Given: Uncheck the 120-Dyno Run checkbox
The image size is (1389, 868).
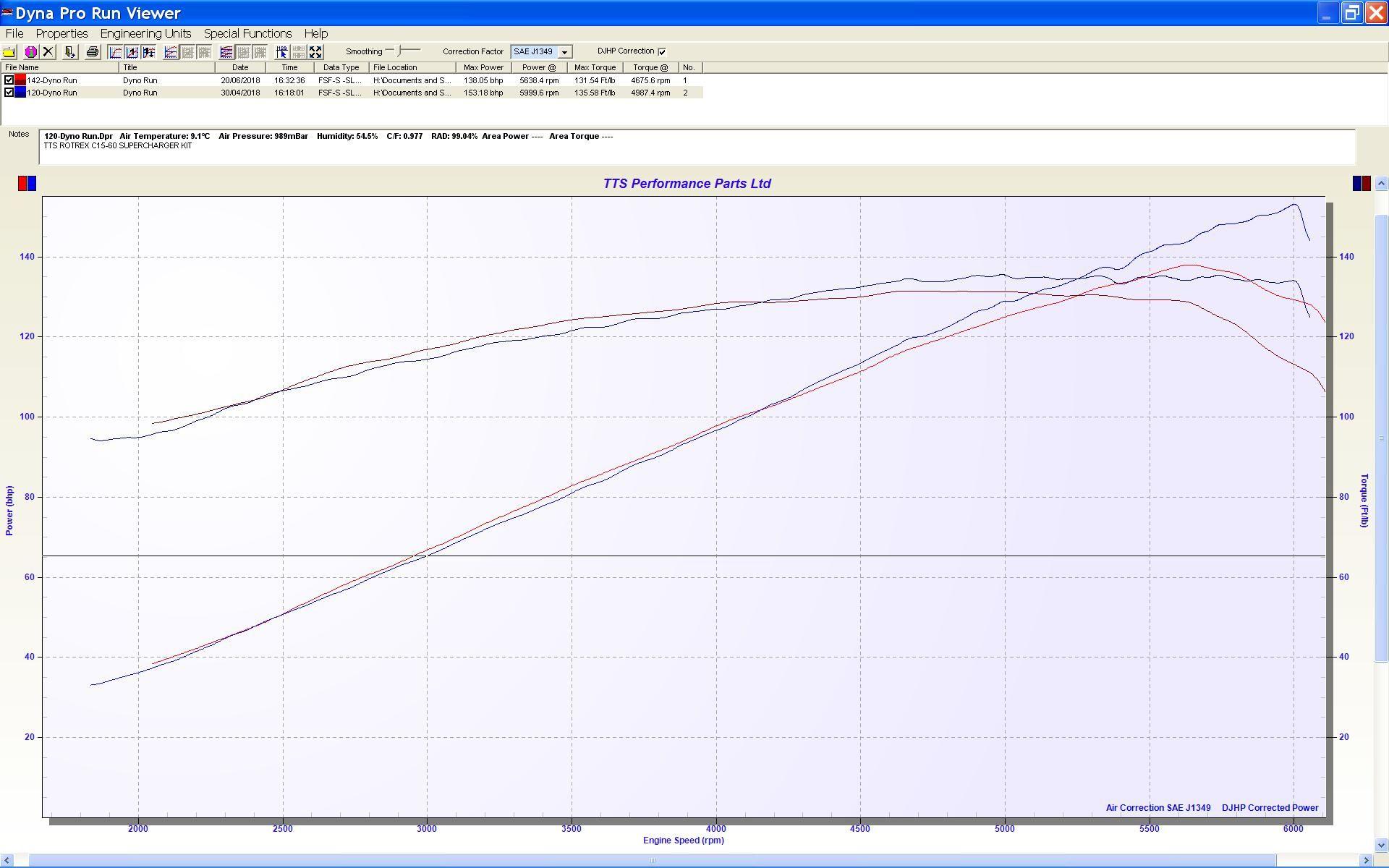Looking at the screenshot, I should point(9,93).
